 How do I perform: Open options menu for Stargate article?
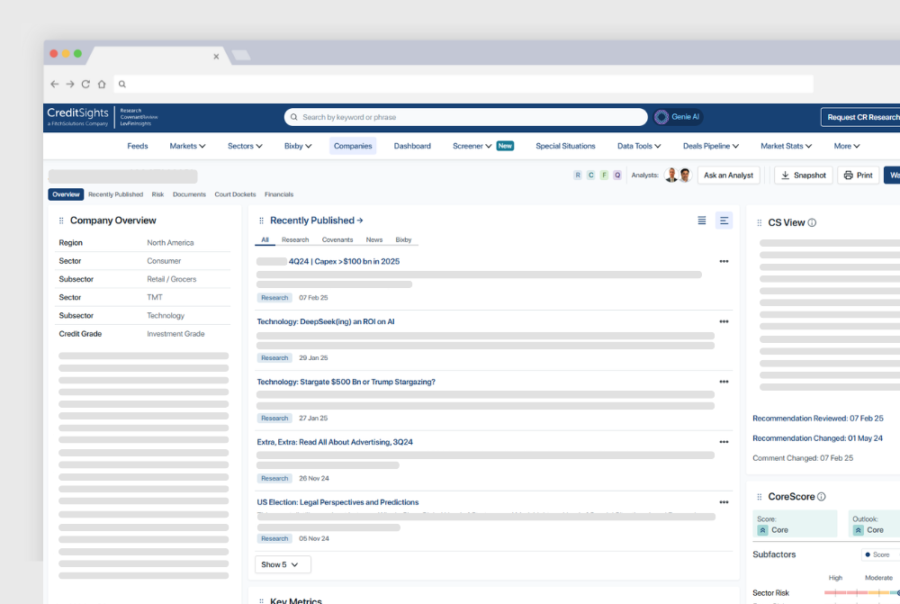(x=724, y=382)
